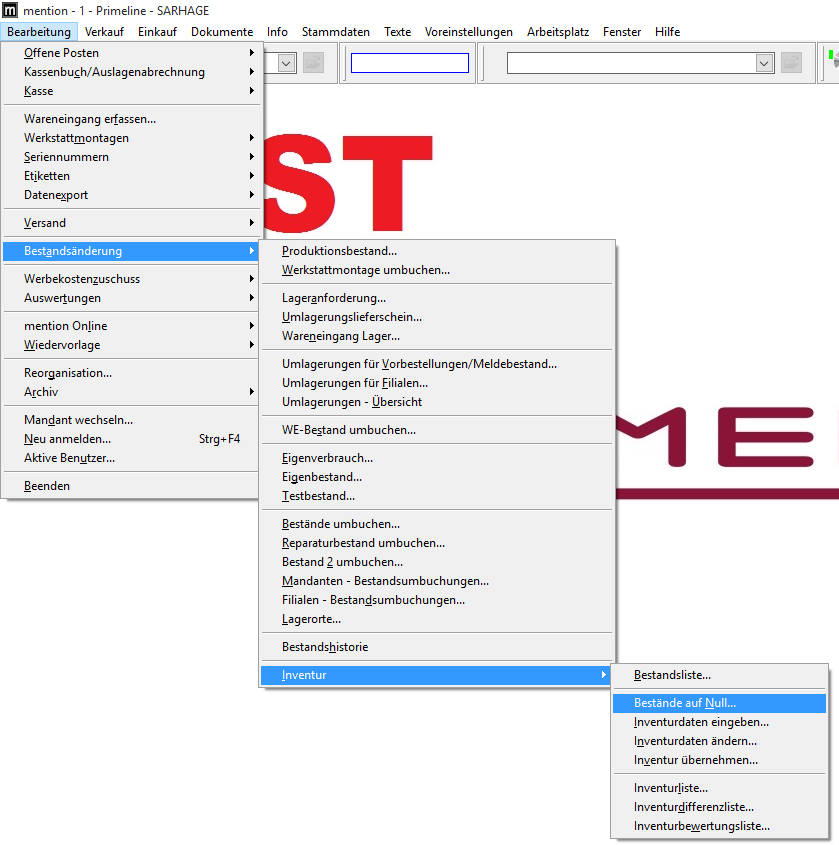Click the green icon at the toolbar's far right
This screenshot has height=845, width=839.
[831, 60]
